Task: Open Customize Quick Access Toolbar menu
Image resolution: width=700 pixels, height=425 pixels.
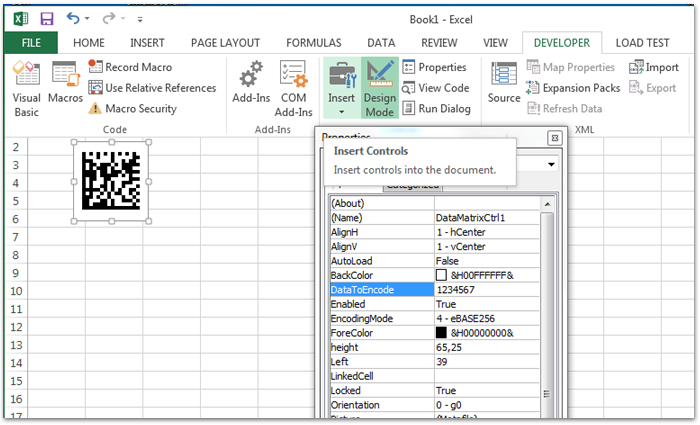Action: click(140, 19)
